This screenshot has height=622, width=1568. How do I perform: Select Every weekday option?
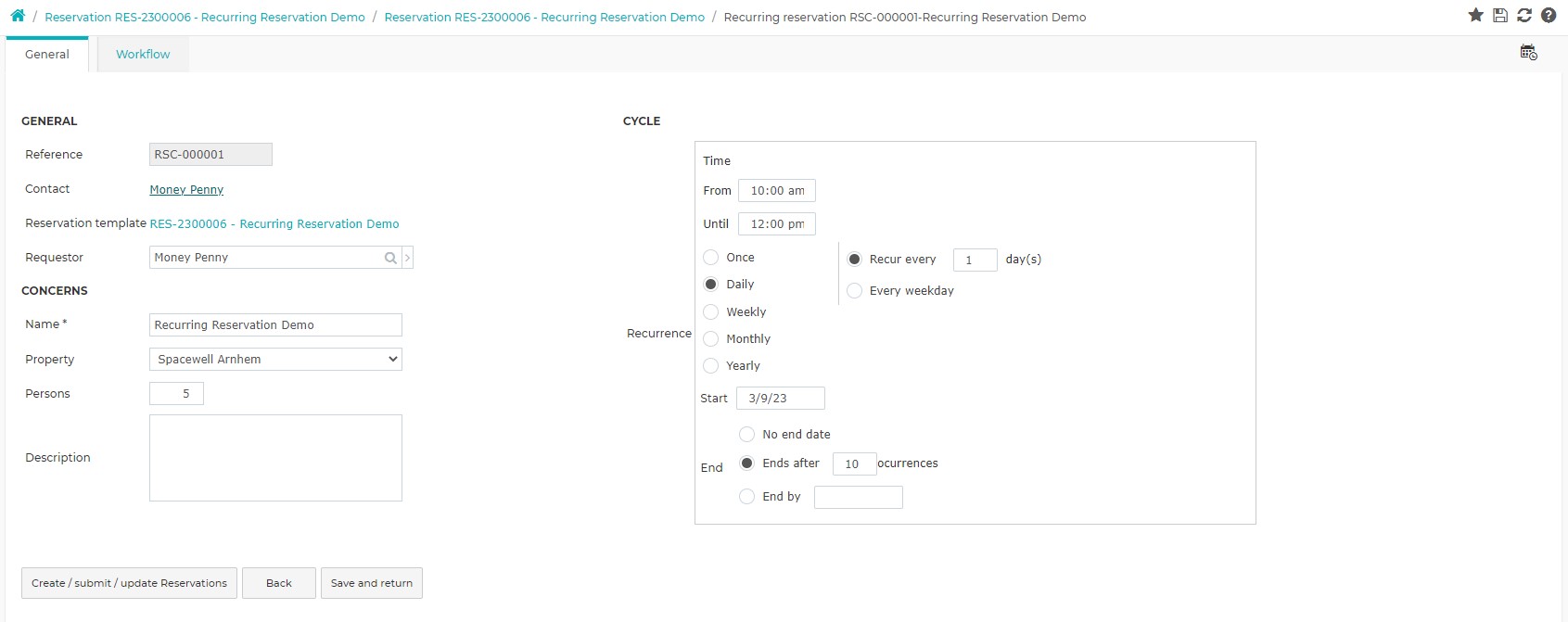click(855, 291)
